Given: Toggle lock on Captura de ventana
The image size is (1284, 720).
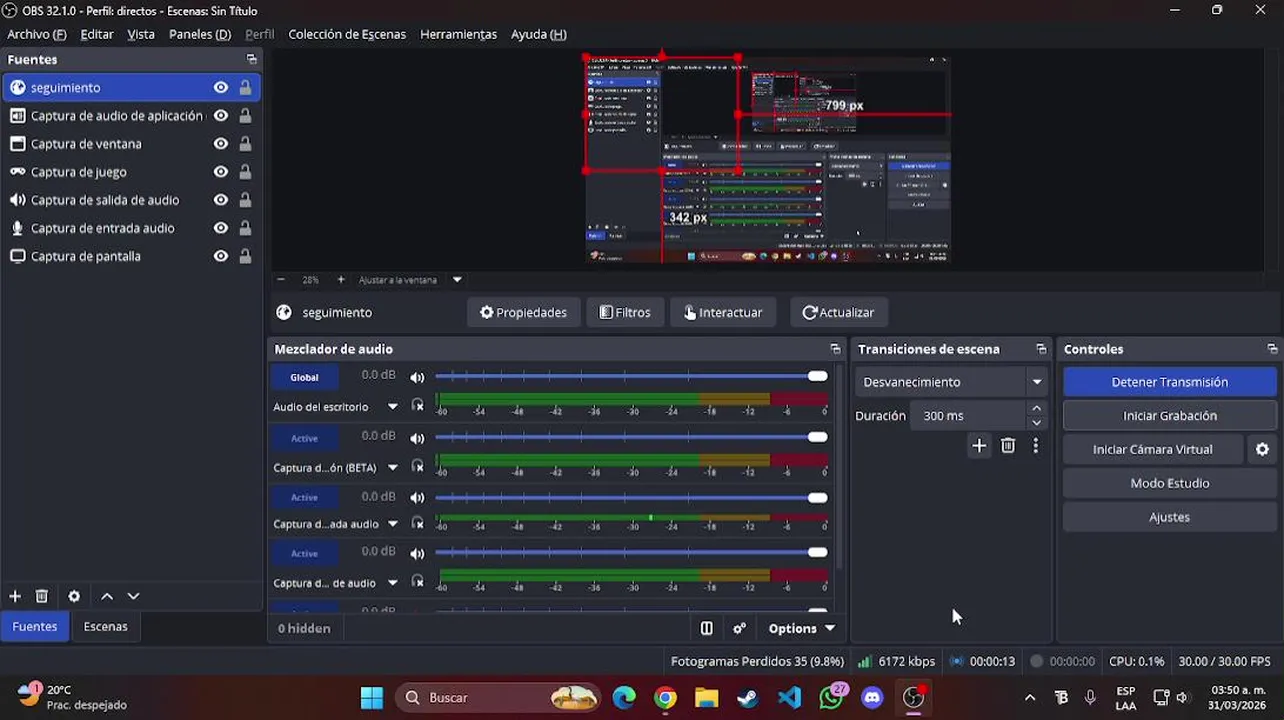Looking at the screenshot, I should click(x=245, y=144).
